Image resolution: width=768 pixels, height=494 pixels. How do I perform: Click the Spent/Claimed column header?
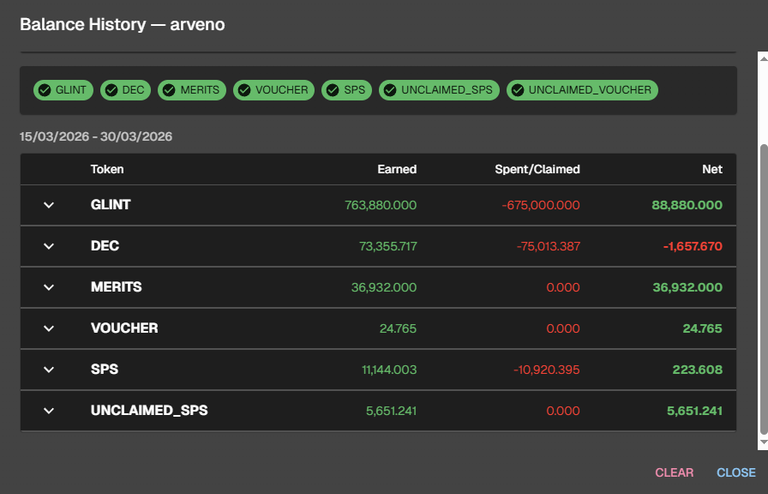(537, 169)
